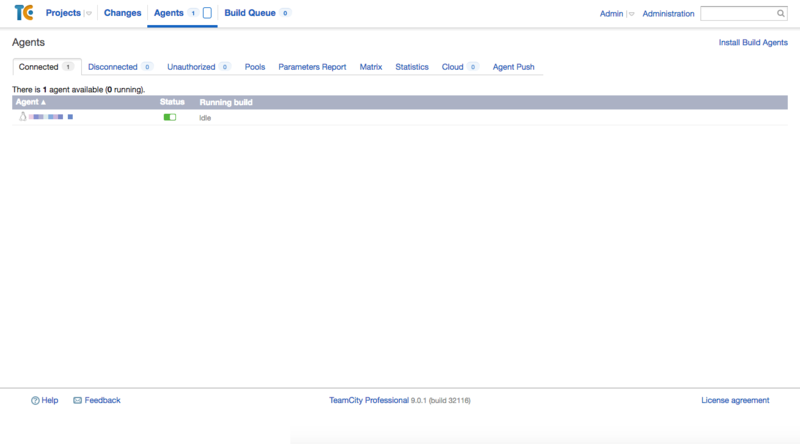This screenshot has height=444, width=800.
Task: Open the Pools tab
Action: [x=255, y=67]
